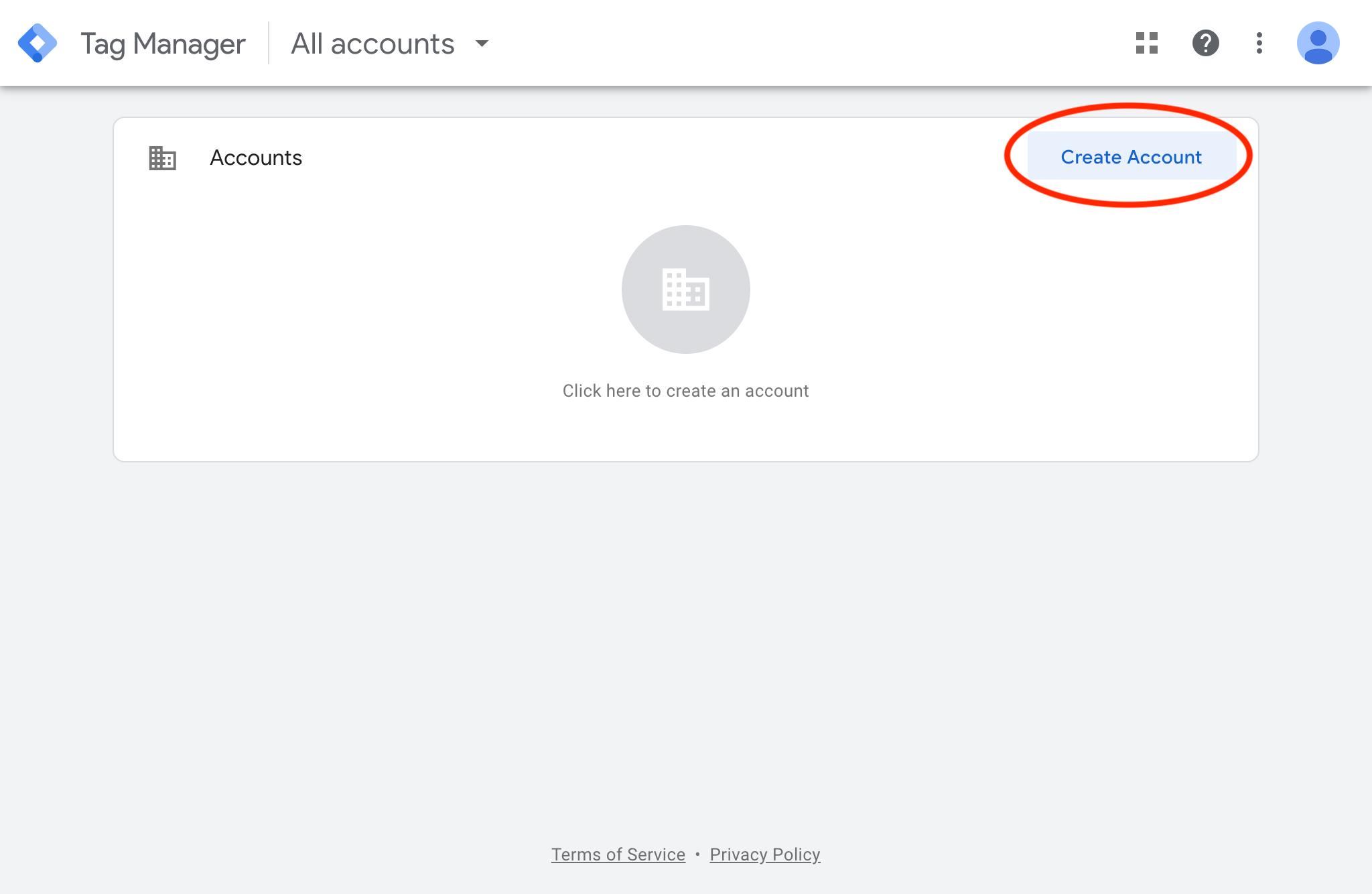Click the large gray circle building icon

tap(685, 290)
